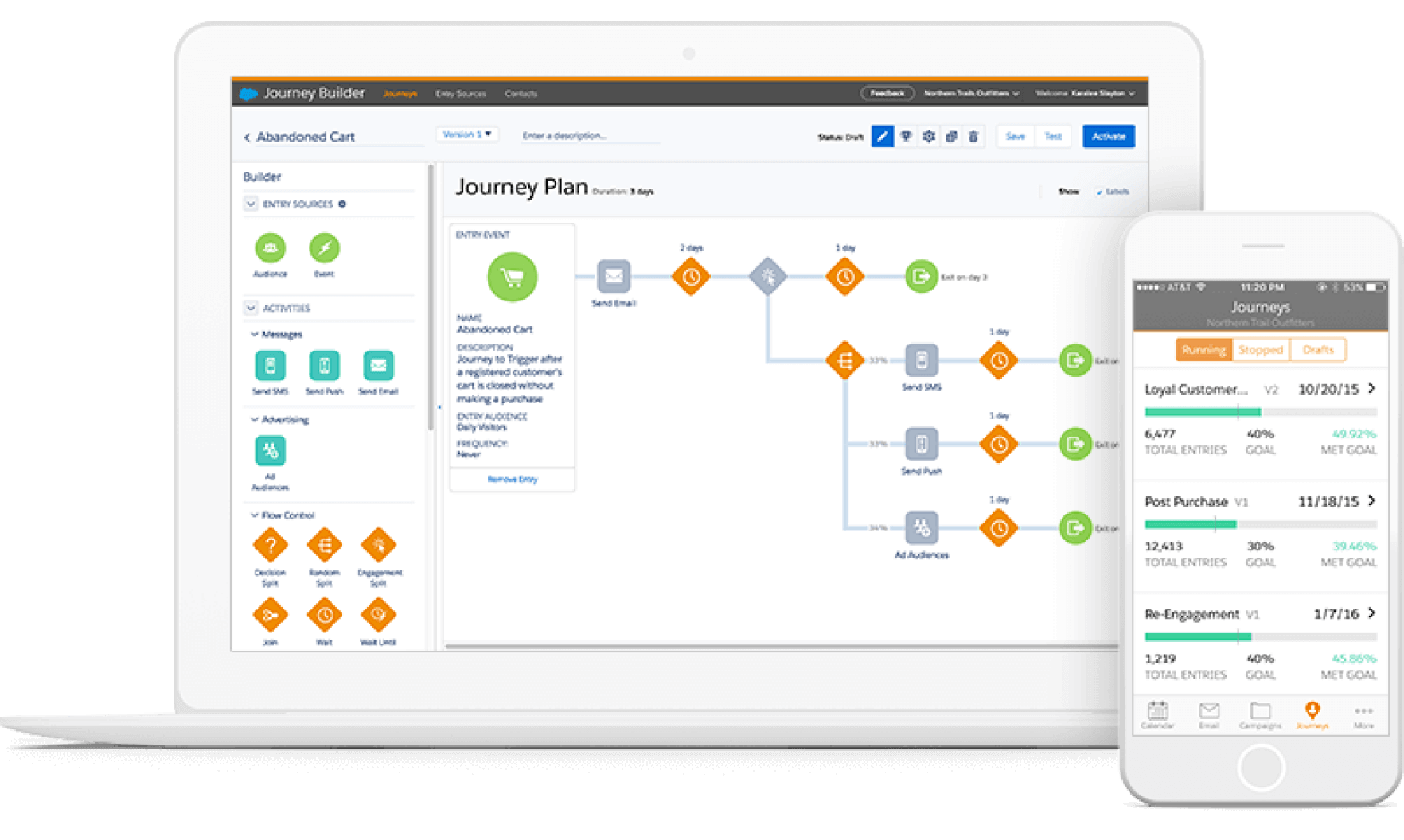Pick the Send SMS activity in Builder
The height and width of the screenshot is (840, 1404).
point(271,366)
